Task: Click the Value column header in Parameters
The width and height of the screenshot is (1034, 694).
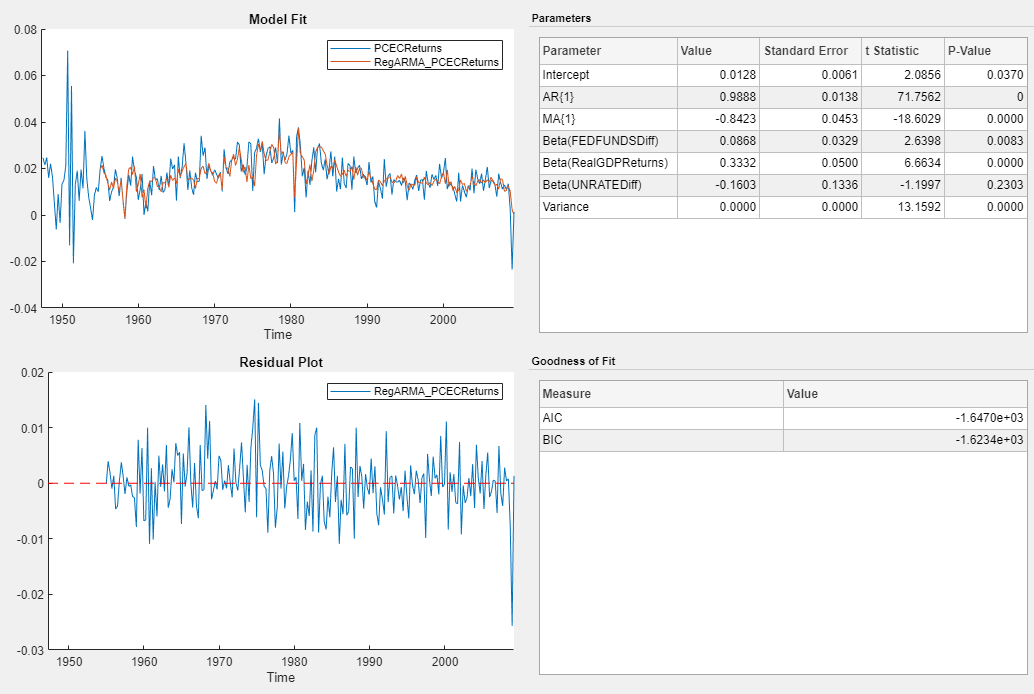Action: click(x=718, y=51)
